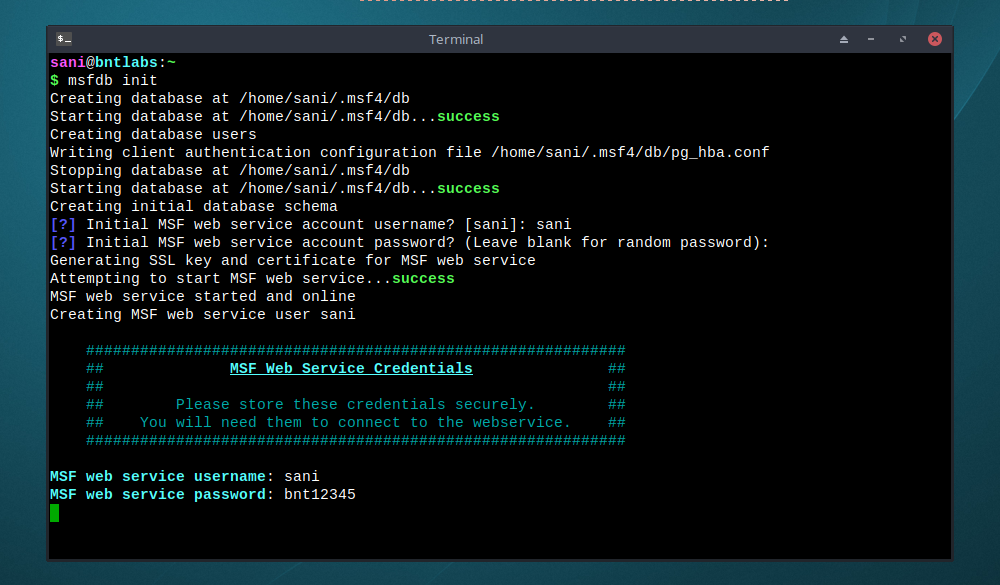Click 'MSF web service started and online' line
The image size is (1000, 585).
tap(203, 297)
